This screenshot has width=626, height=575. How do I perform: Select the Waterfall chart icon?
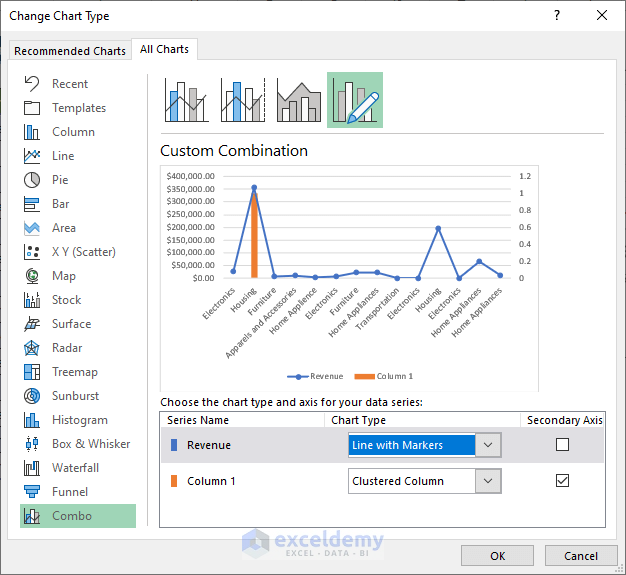(x=32, y=468)
